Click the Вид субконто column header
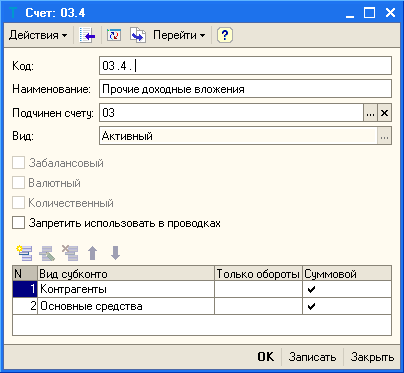Screen dimensions: 404x373 126,274
